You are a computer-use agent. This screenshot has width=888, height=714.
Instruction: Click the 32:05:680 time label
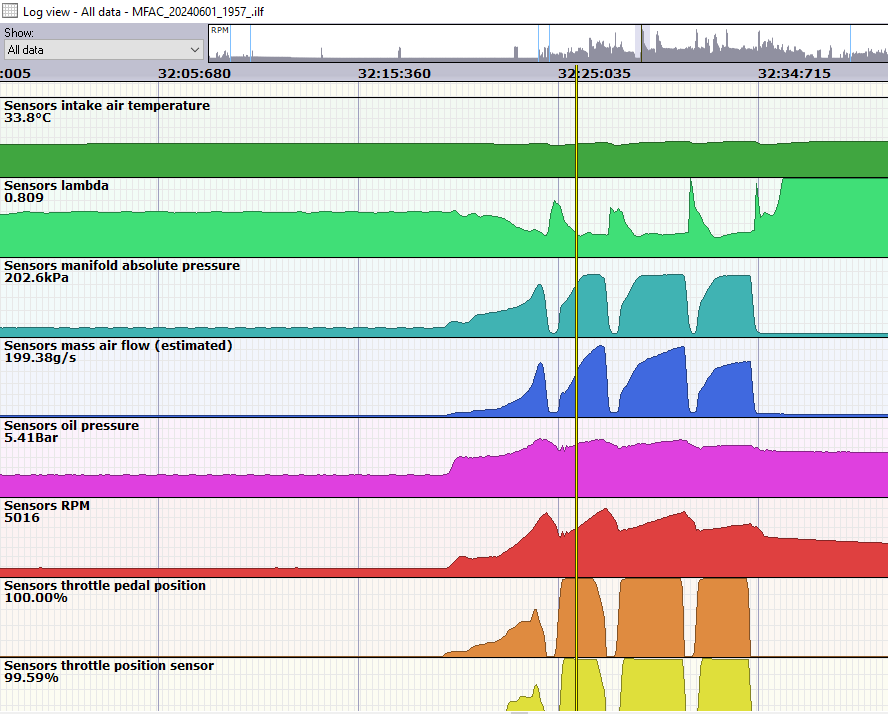tap(194, 74)
